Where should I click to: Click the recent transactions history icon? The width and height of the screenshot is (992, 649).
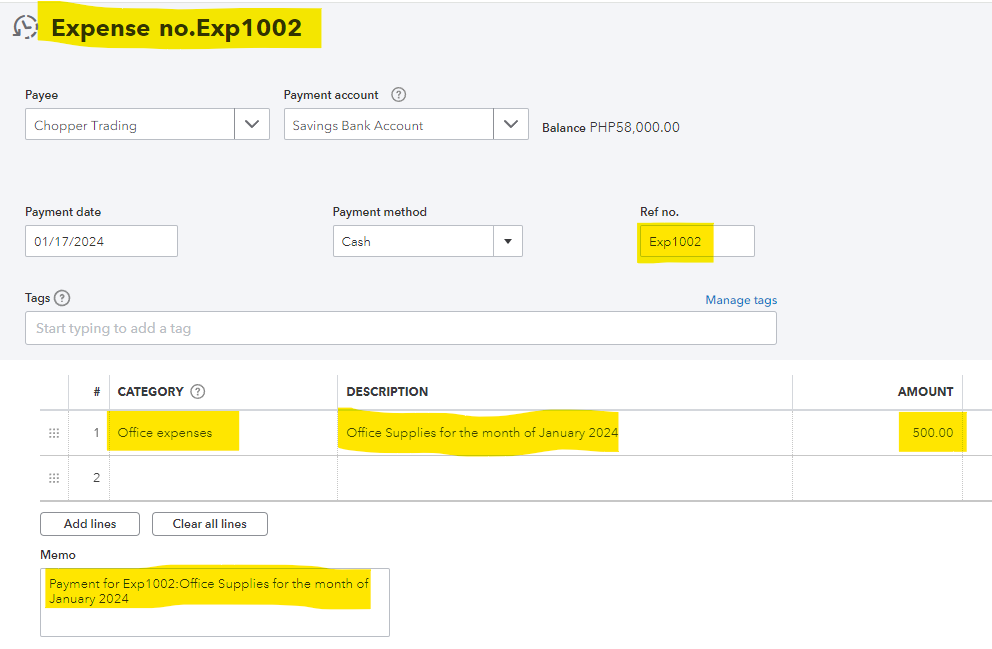[x=25, y=28]
